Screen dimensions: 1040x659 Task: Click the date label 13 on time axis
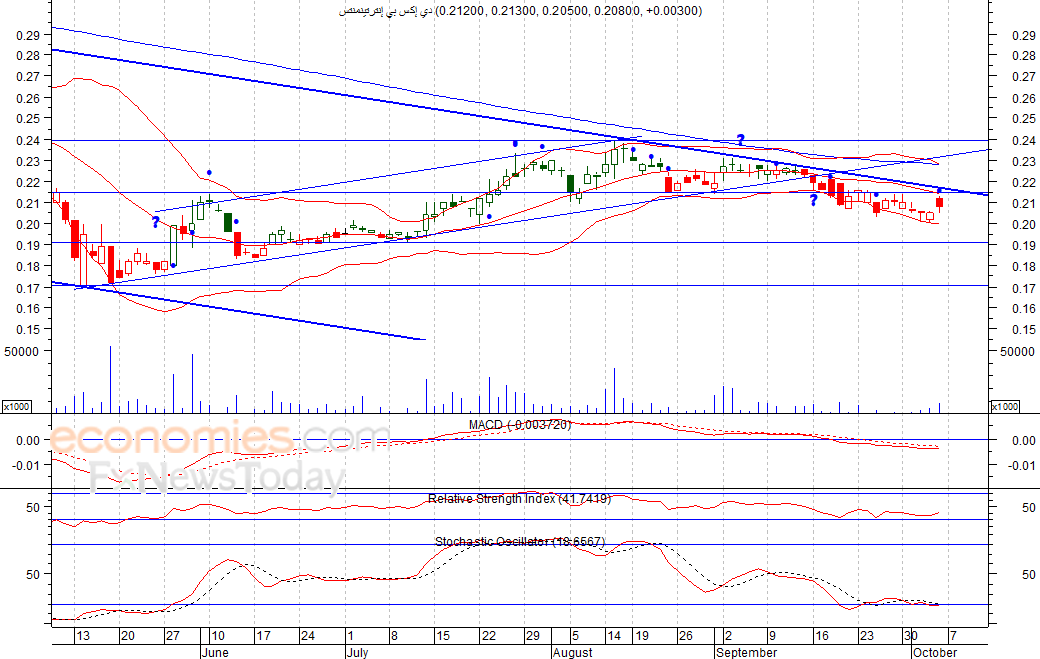pos(82,636)
